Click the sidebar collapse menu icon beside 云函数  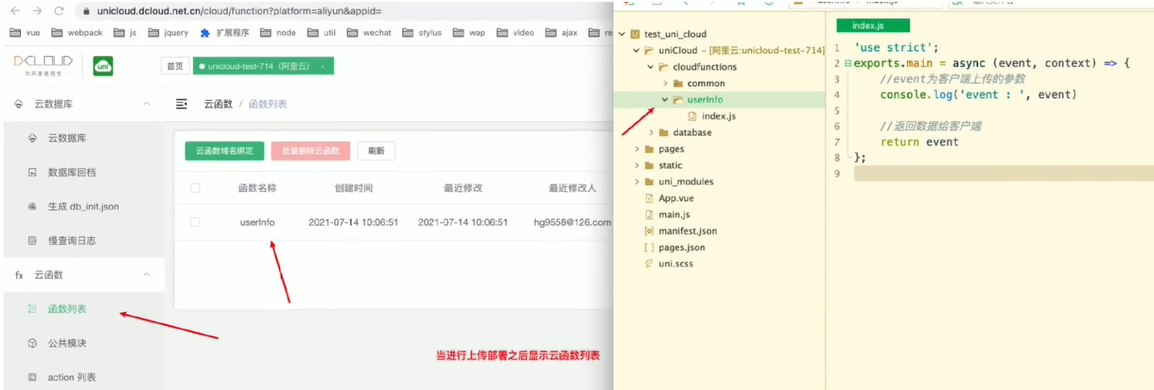[181, 104]
